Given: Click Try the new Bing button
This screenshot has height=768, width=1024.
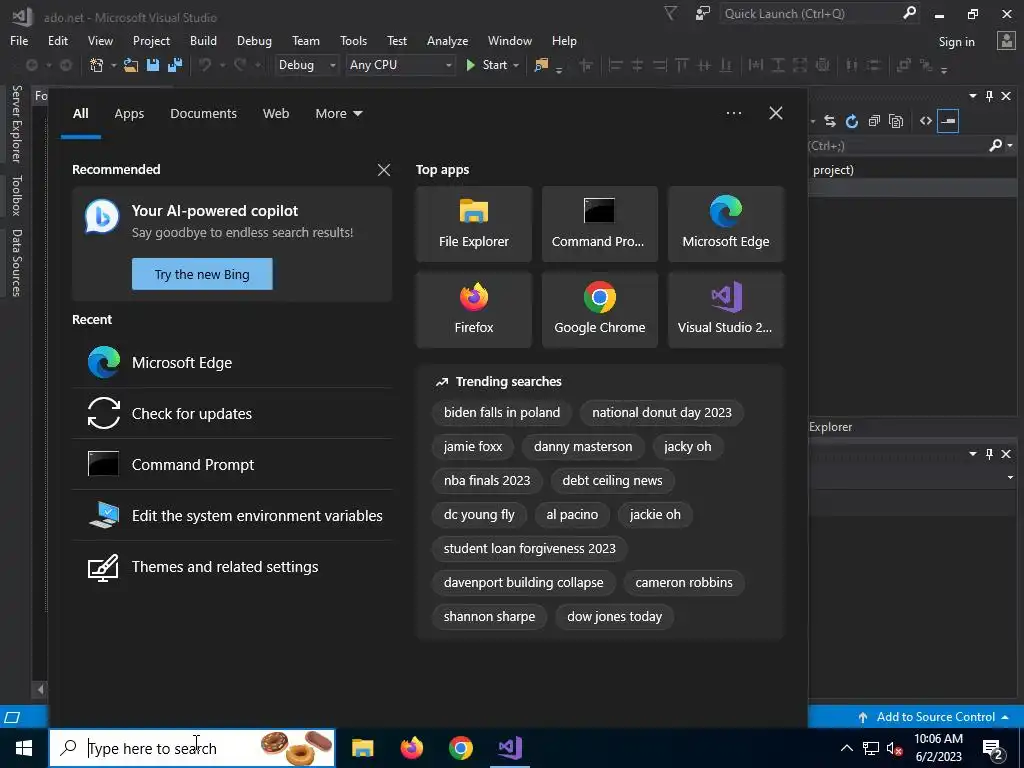Looking at the screenshot, I should pyautogui.click(x=202, y=274).
